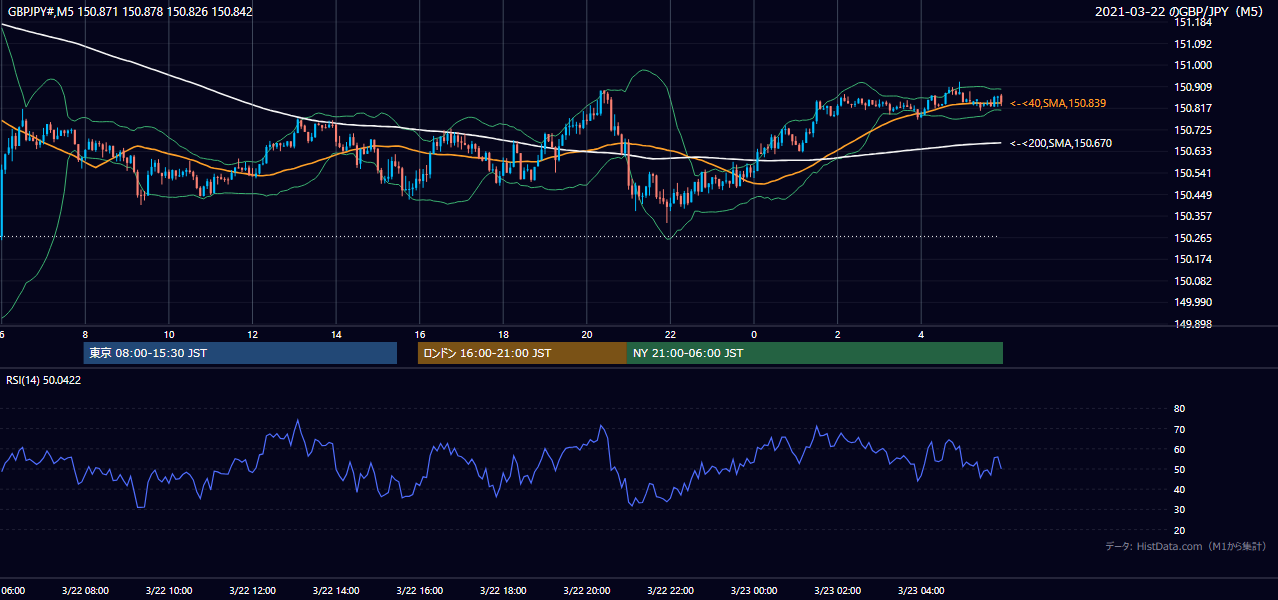Click the 149.898 price axis label
Screen dimensions: 1278x600
click(x=1193, y=324)
